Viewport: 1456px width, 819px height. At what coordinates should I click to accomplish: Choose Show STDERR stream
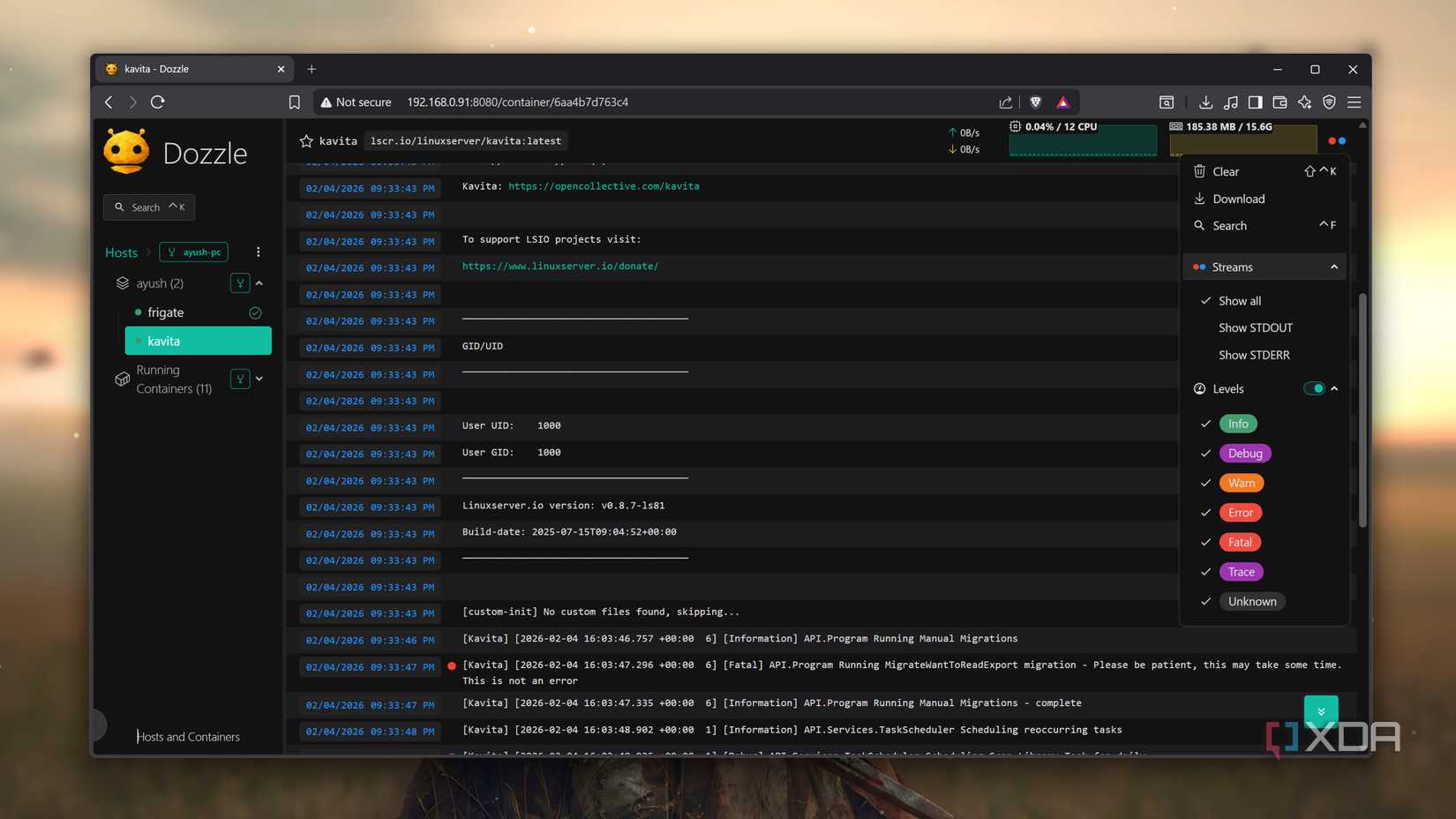[x=1253, y=355]
